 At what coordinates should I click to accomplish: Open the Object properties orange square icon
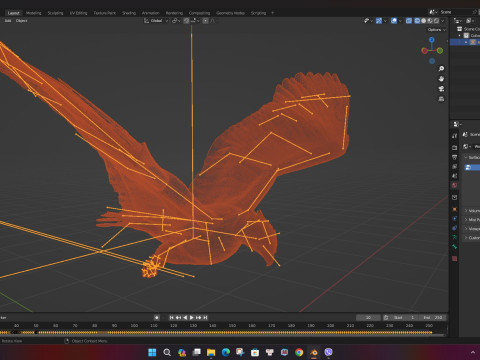(x=454, y=209)
